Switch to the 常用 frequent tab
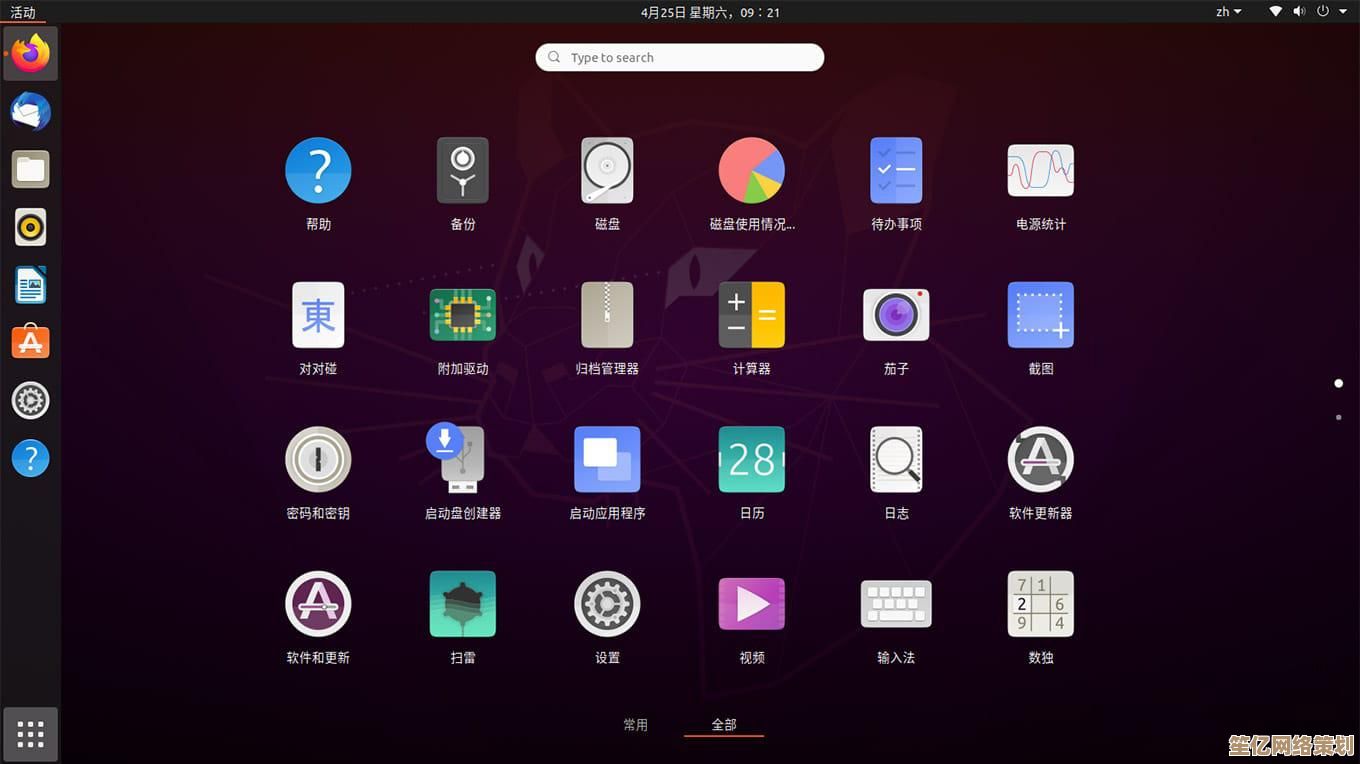Viewport: 1360px width, 764px height. (x=636, y=725)
